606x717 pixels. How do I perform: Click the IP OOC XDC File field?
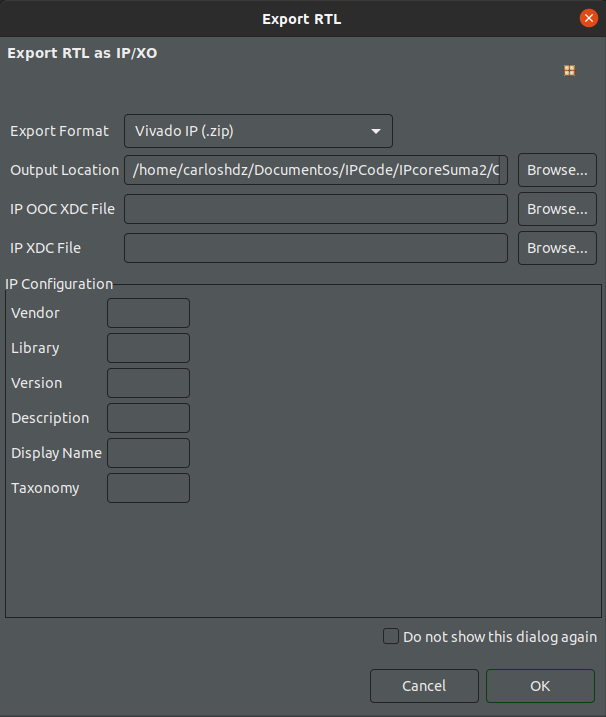click(x=316, y=209)
